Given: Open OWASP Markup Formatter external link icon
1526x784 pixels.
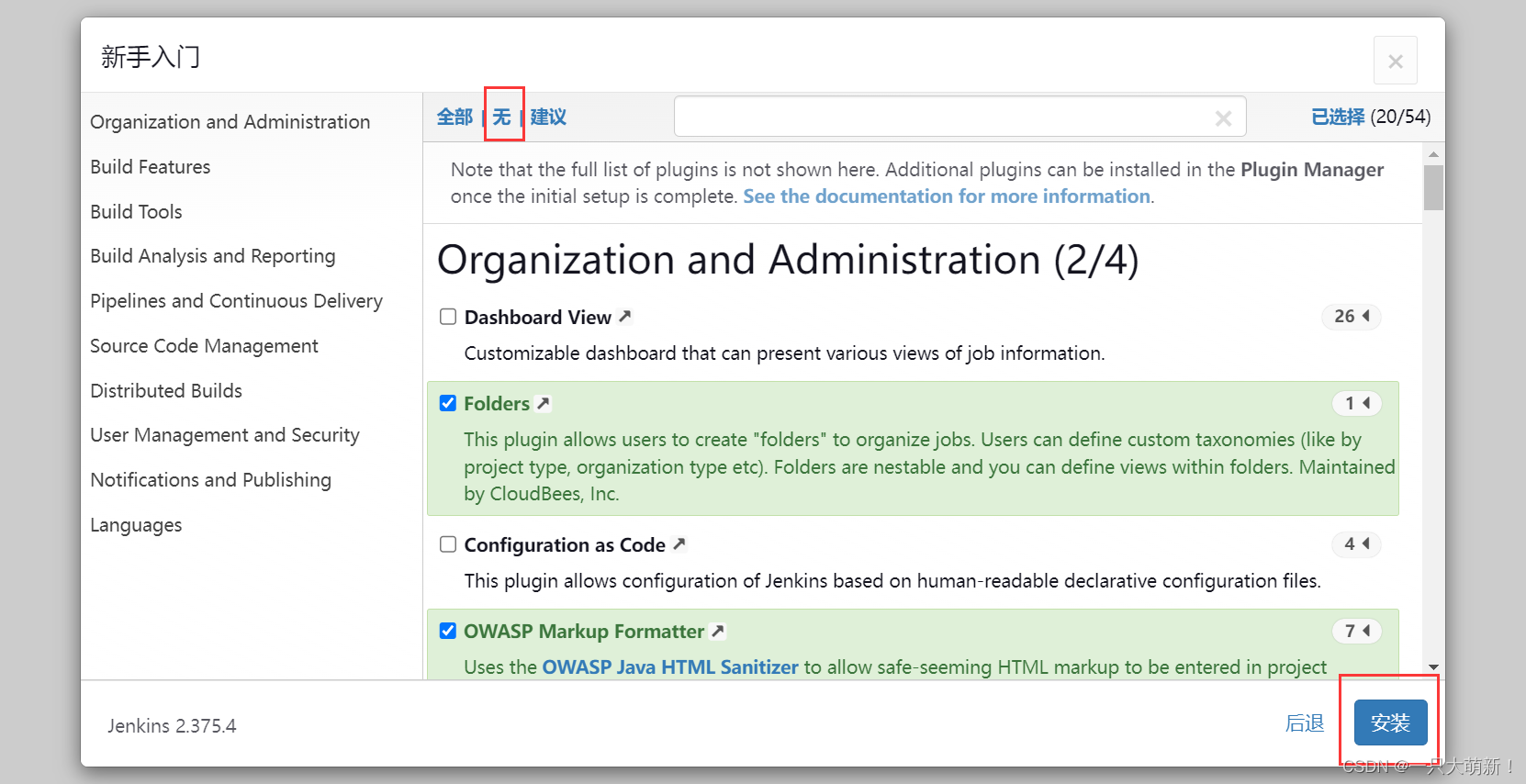Looking at the screenshot, I should [x=718, y=631].
